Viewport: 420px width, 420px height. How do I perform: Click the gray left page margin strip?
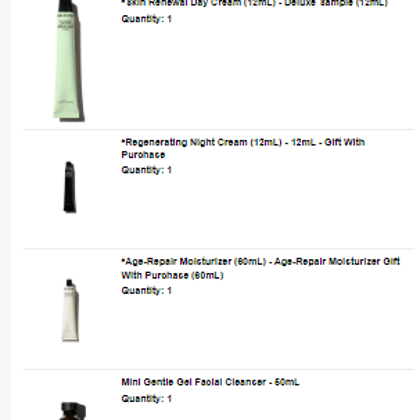(5, 210)
